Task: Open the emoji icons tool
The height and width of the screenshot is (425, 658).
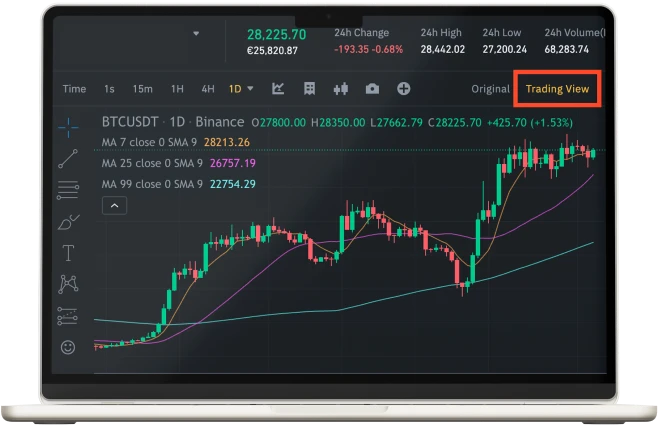Action: [68, 347]
